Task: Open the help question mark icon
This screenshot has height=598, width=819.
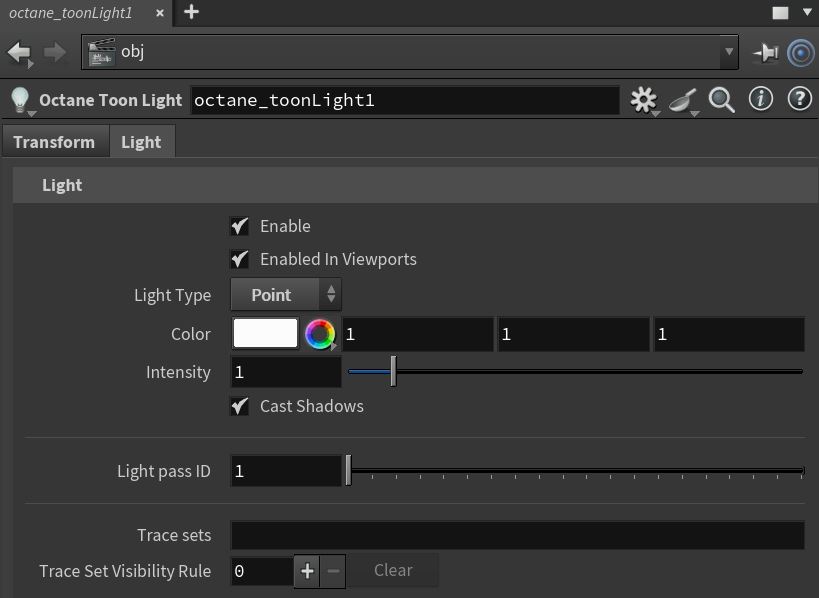Action: (x=799, y=99)
